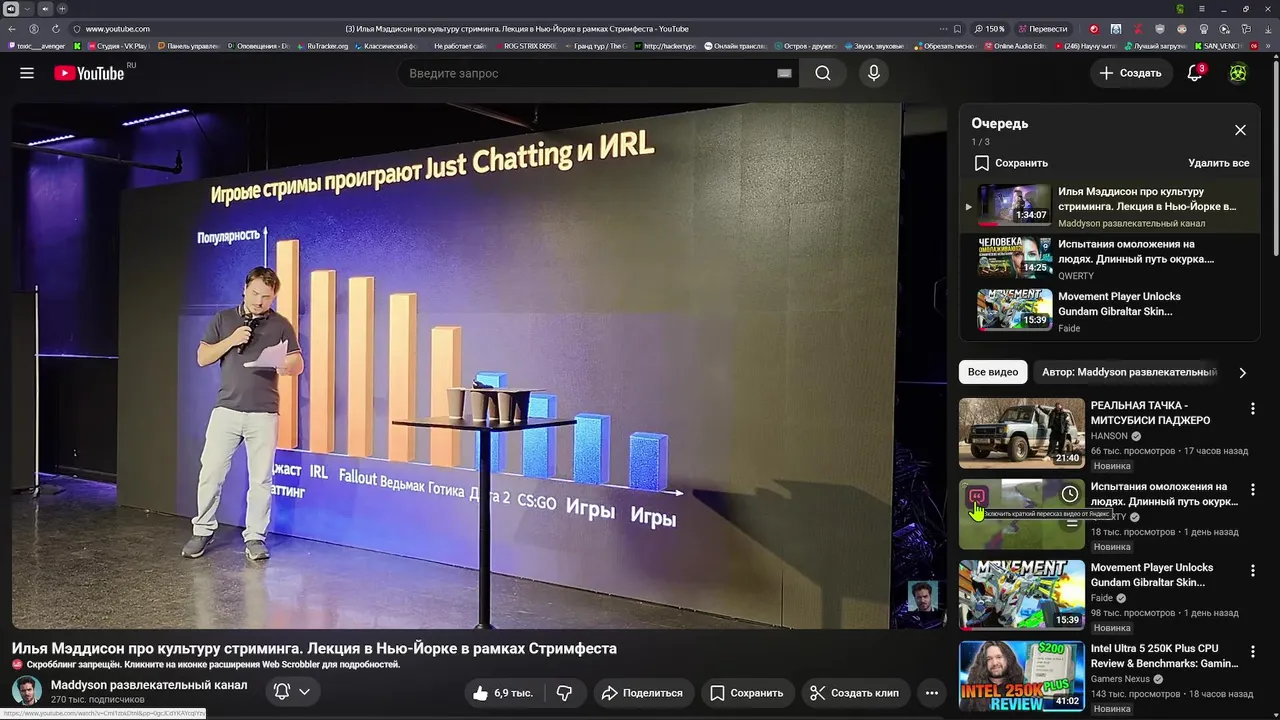Viewport: 1280px width, 720px height.
Task: Reload the page in browser toolbar
Action: [x=55, y=29]
